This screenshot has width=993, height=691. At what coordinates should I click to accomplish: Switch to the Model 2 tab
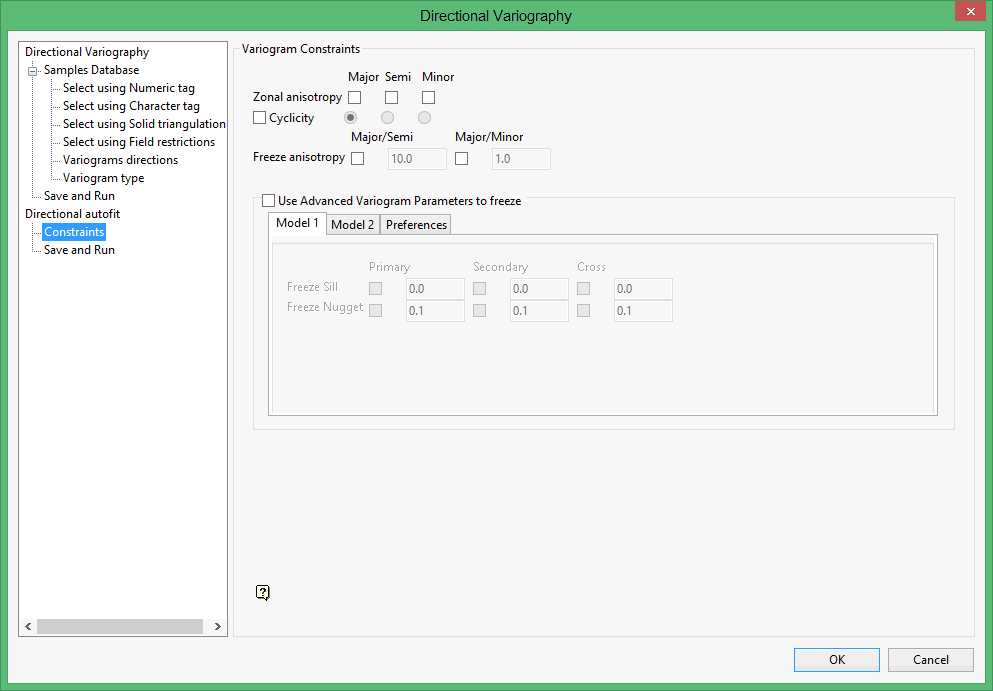point(352,225)
